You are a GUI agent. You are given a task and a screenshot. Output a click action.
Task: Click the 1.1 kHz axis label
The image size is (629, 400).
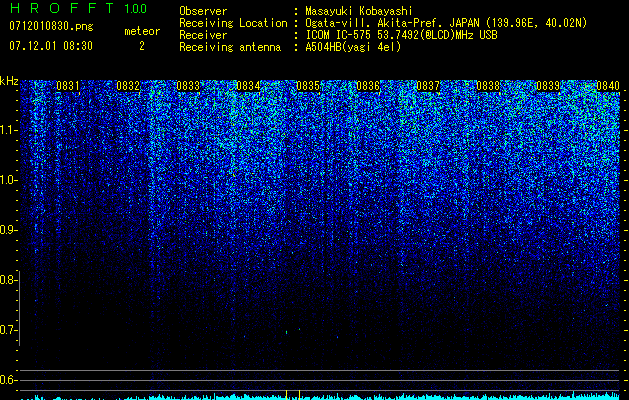click(x=8, y=130)
